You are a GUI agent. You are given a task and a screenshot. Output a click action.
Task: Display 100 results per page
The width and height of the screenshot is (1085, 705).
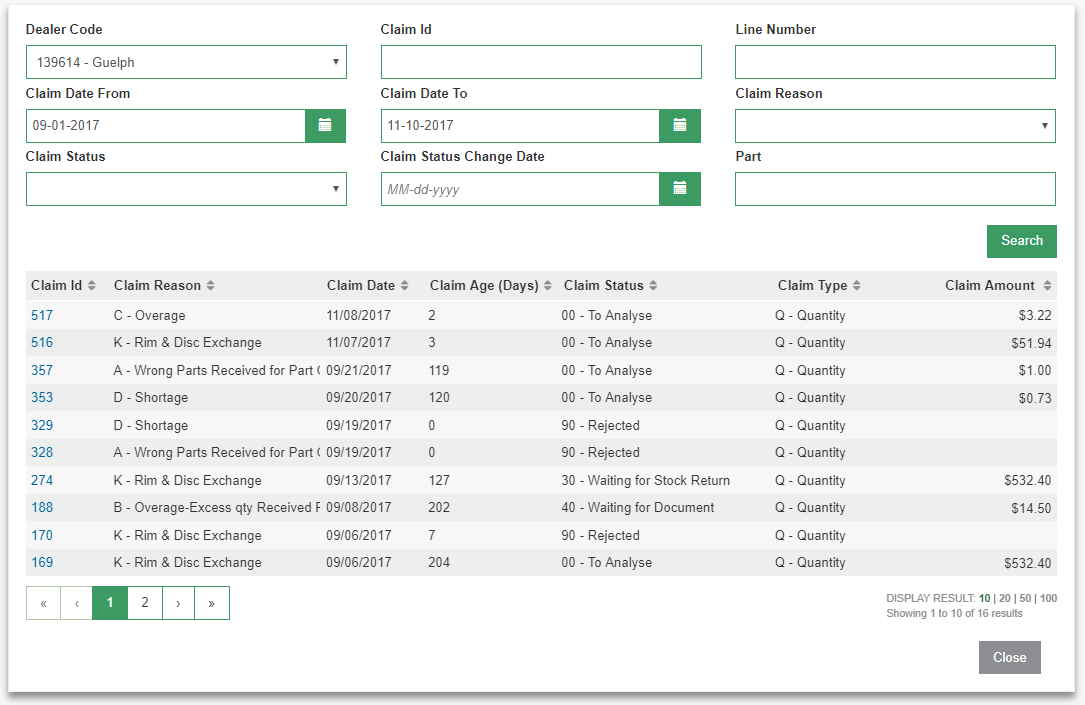[x=1048, y=598]
